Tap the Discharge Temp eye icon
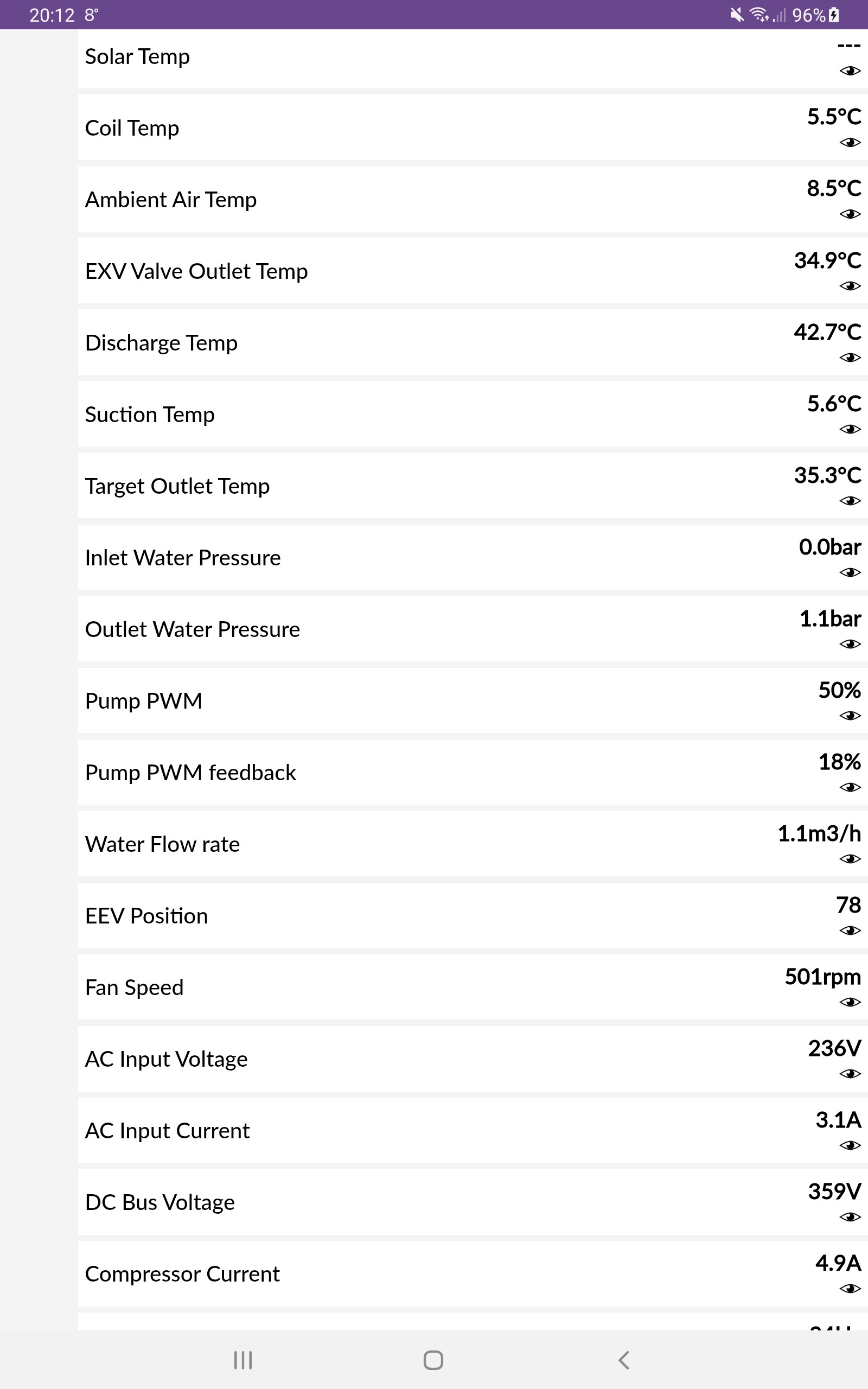 point(850,358)
